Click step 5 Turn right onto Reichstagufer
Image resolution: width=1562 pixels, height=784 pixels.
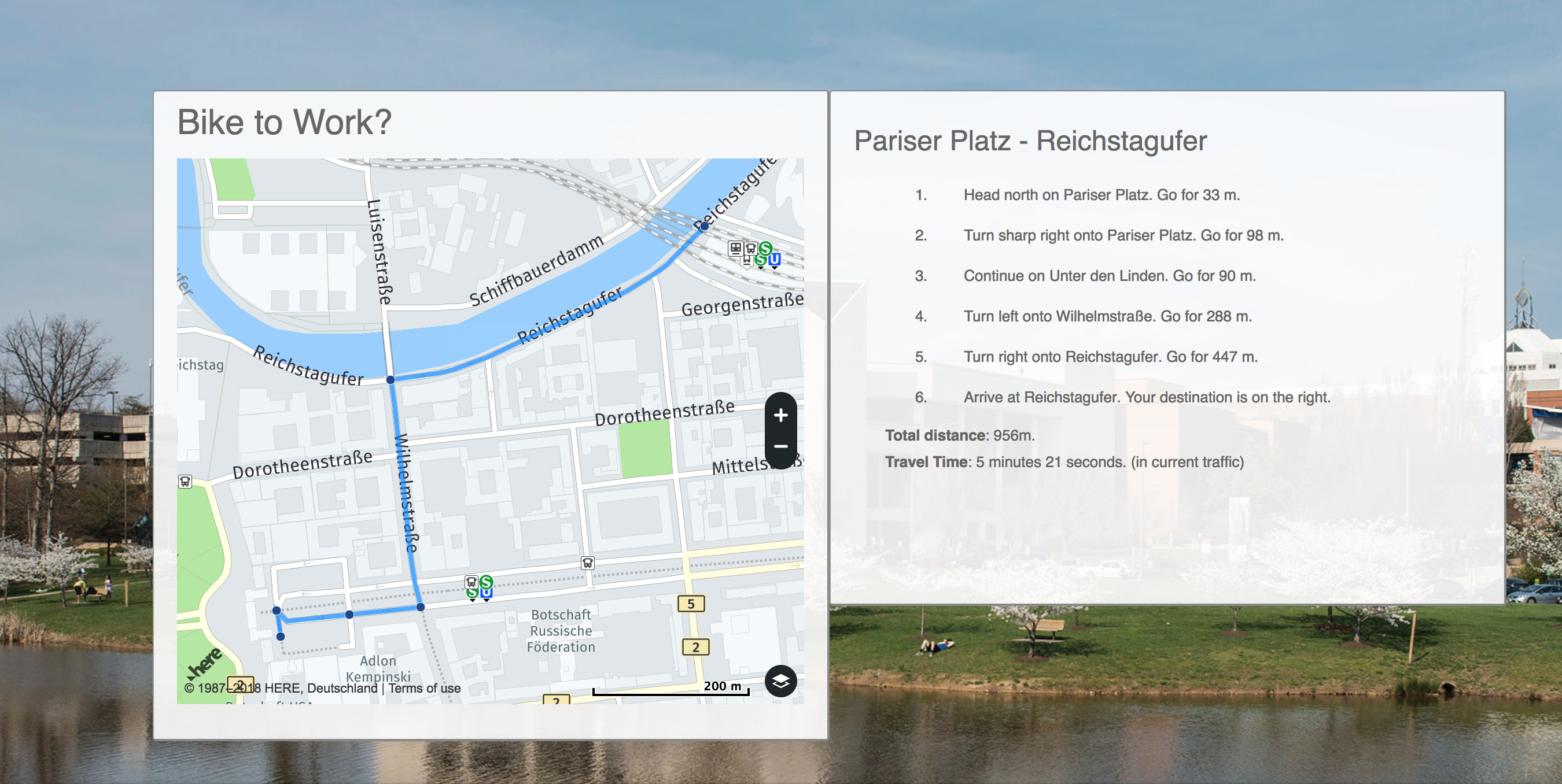pos(1110,357)
